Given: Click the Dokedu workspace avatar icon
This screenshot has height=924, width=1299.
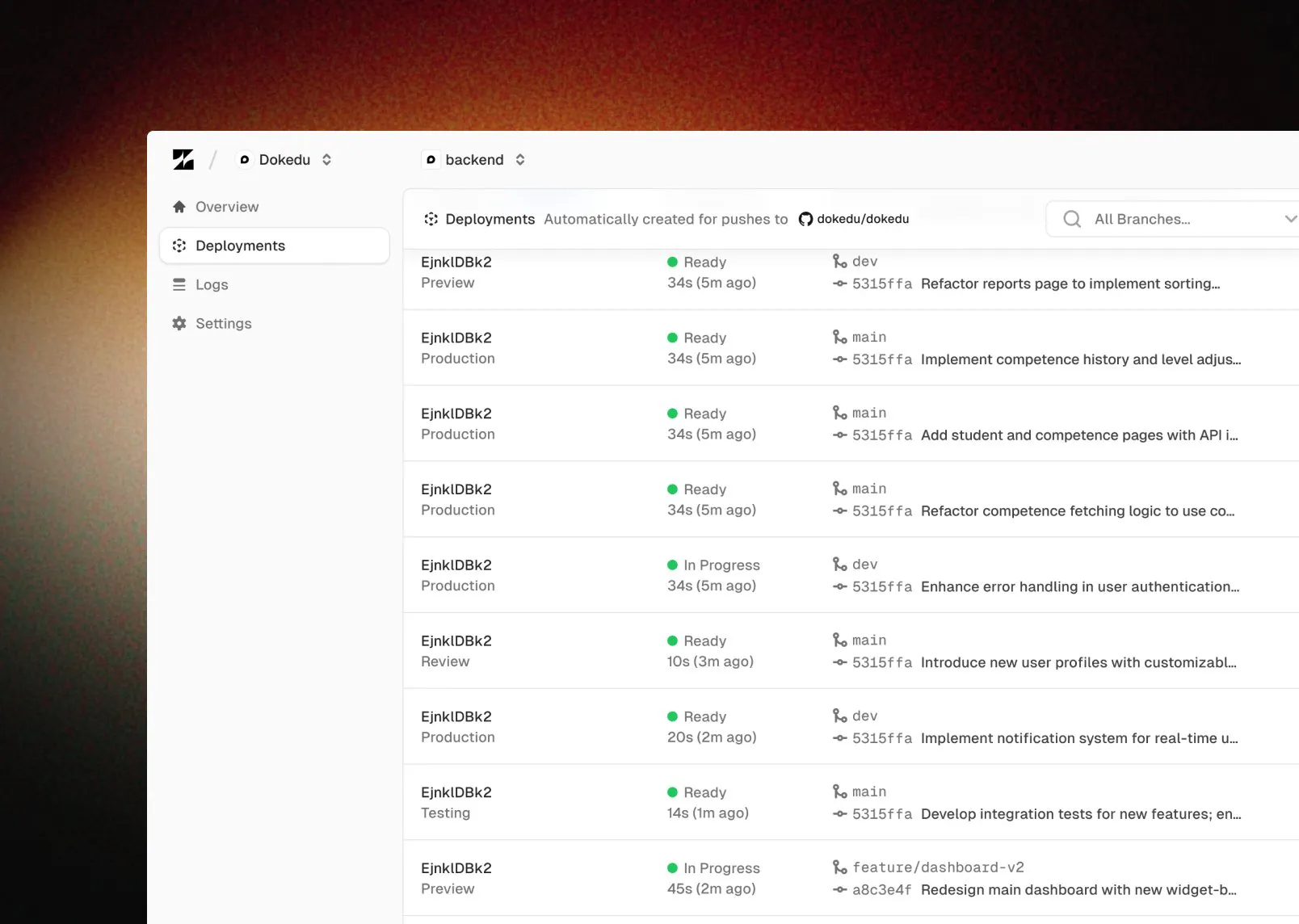Looking at the screenshot, I should click(x=244, y=160).
